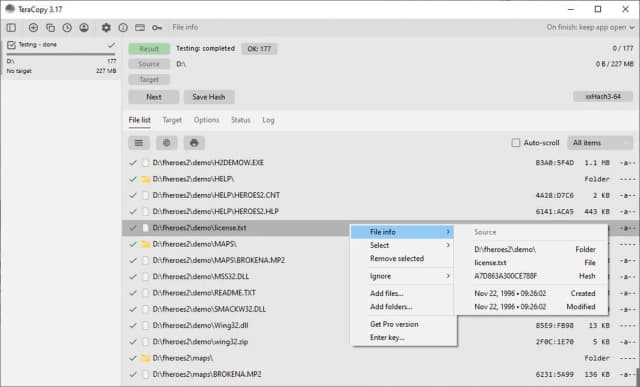Click the green check beside wing32.zip
The image size is (640, 387).
pyautogui.click(x=133, y=342)
